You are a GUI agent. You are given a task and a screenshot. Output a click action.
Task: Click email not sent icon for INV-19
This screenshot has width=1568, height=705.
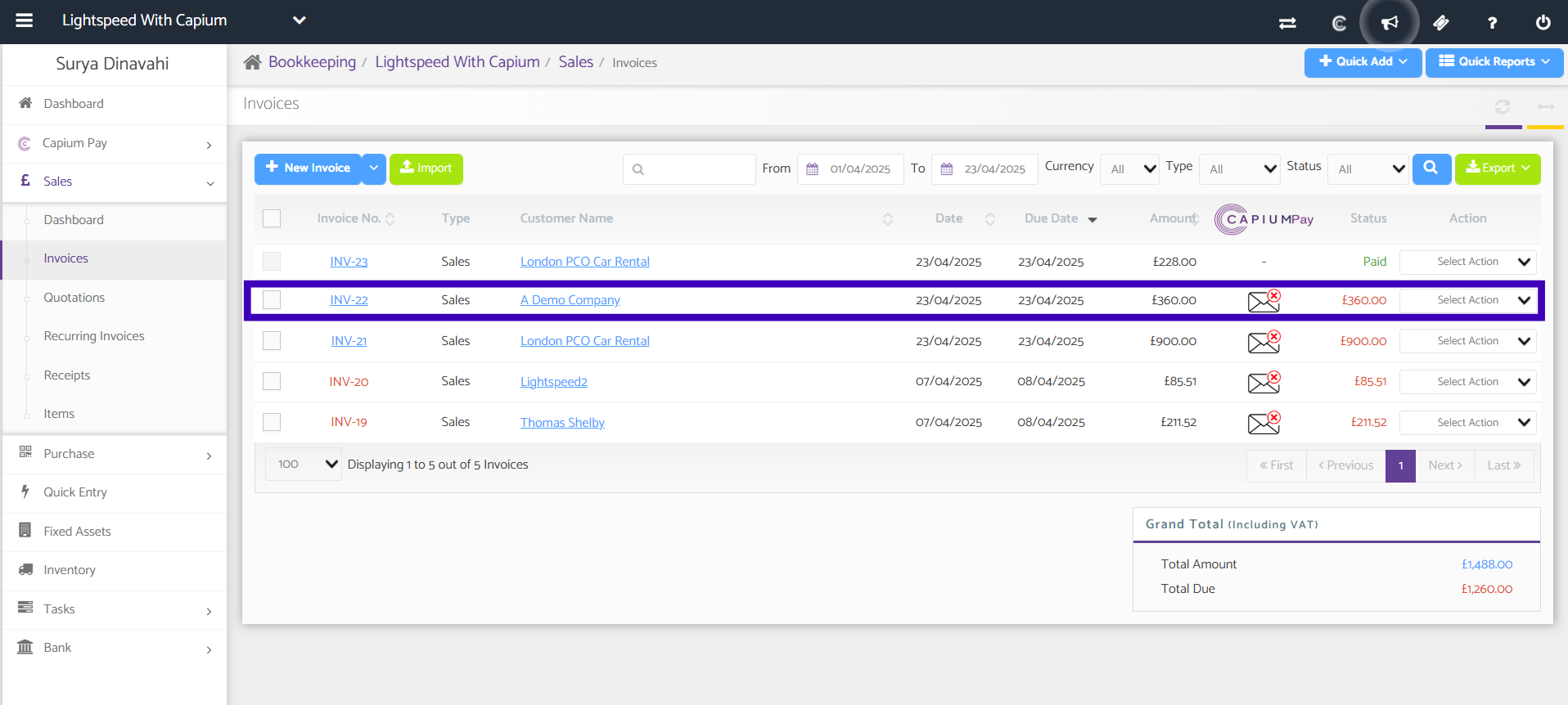(1264, 422)
